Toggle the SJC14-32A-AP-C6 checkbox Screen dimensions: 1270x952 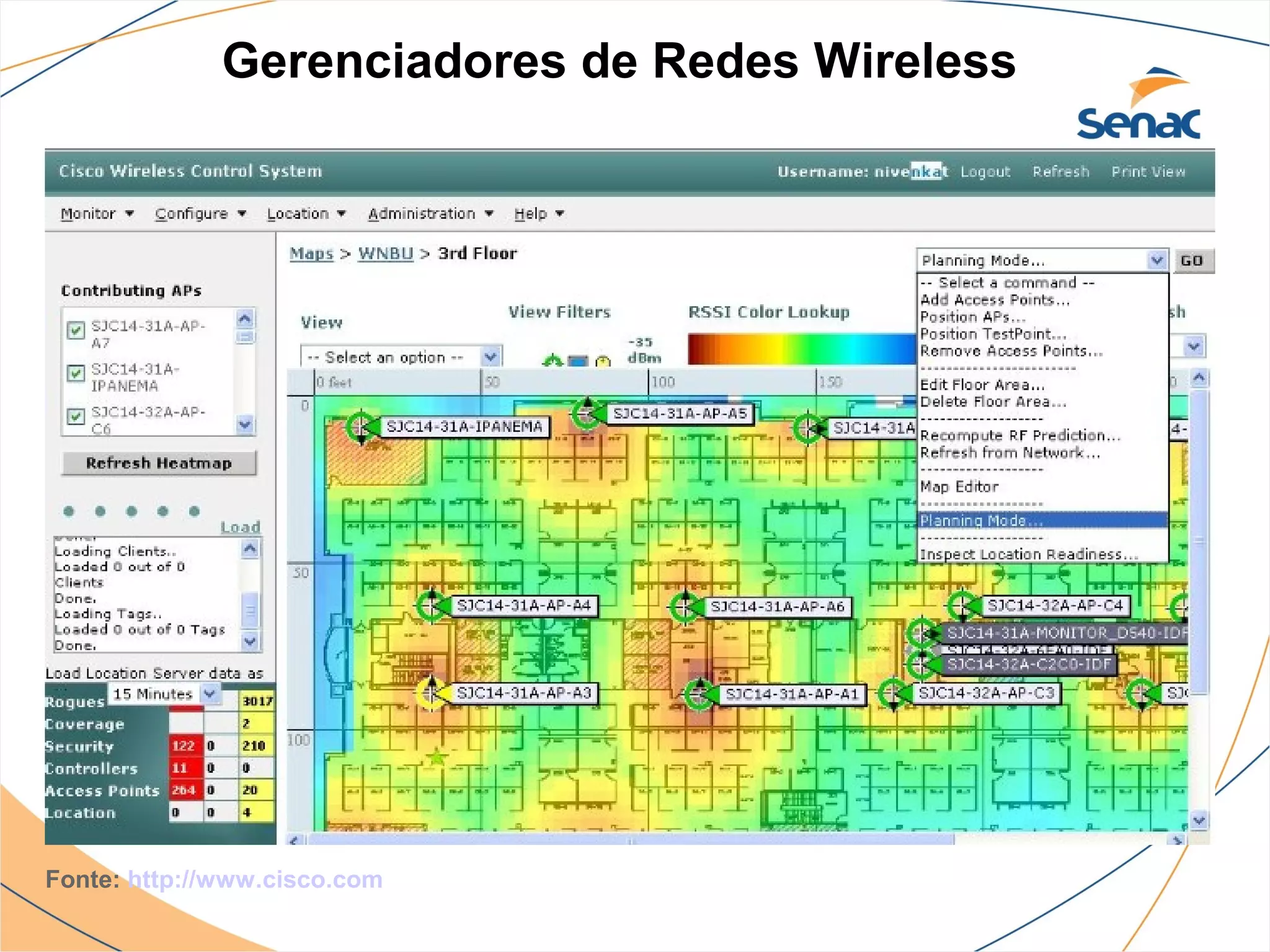point(76,416)
